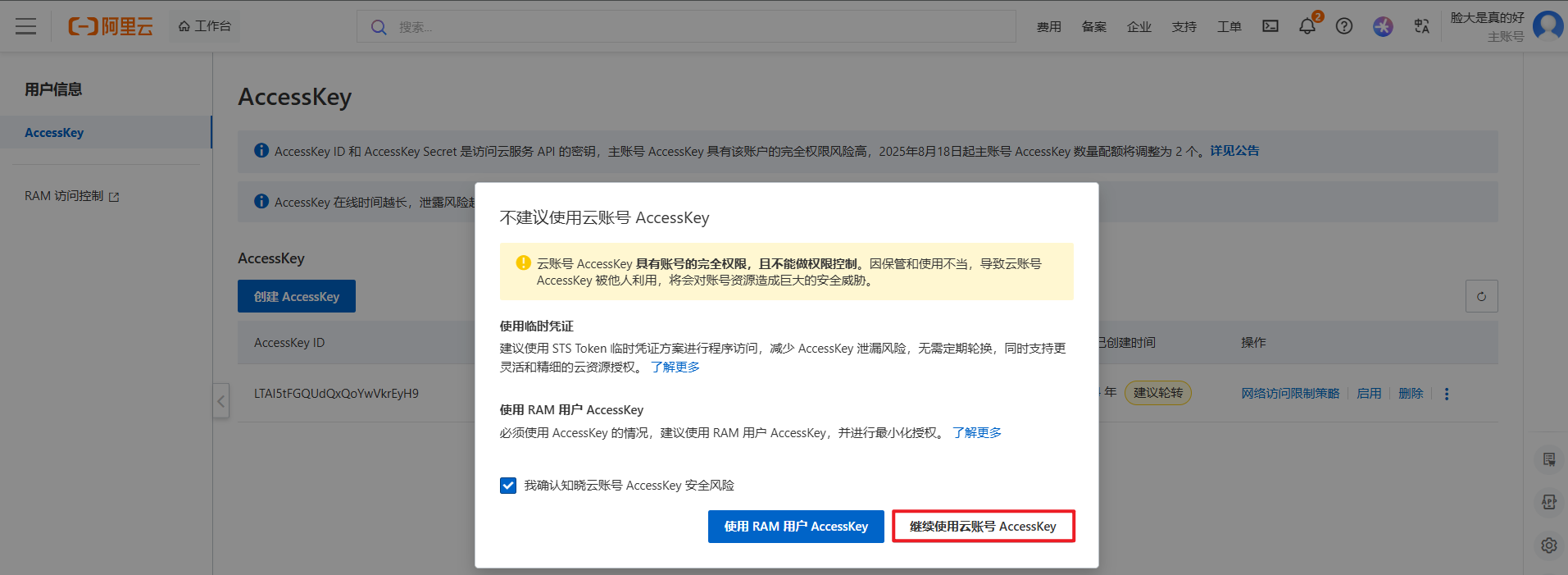This screenshot has height=575, width=1568.
Task: Focus the top search input field
Action: pos(686,27)
